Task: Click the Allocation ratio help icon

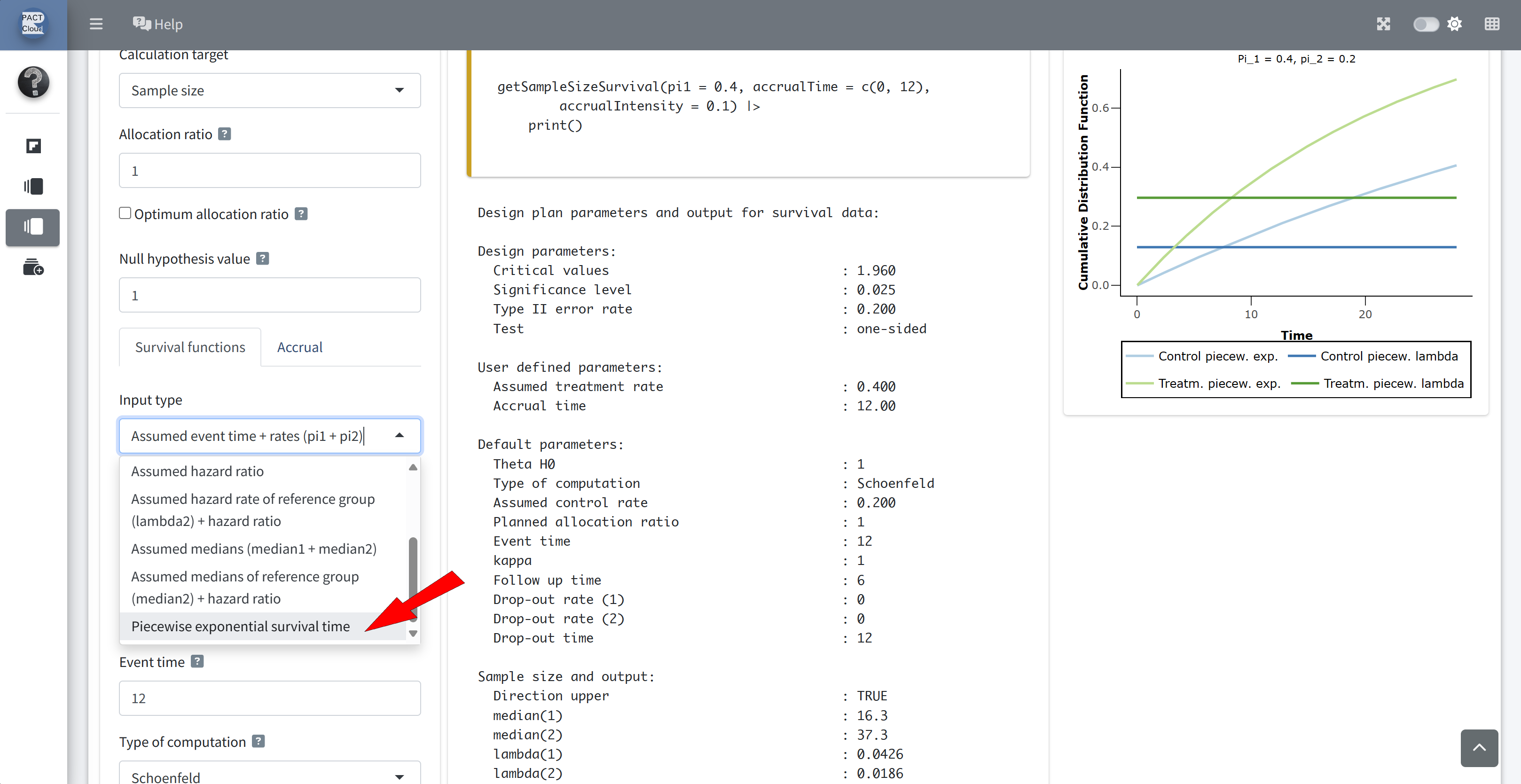Action: coord(224,134)
